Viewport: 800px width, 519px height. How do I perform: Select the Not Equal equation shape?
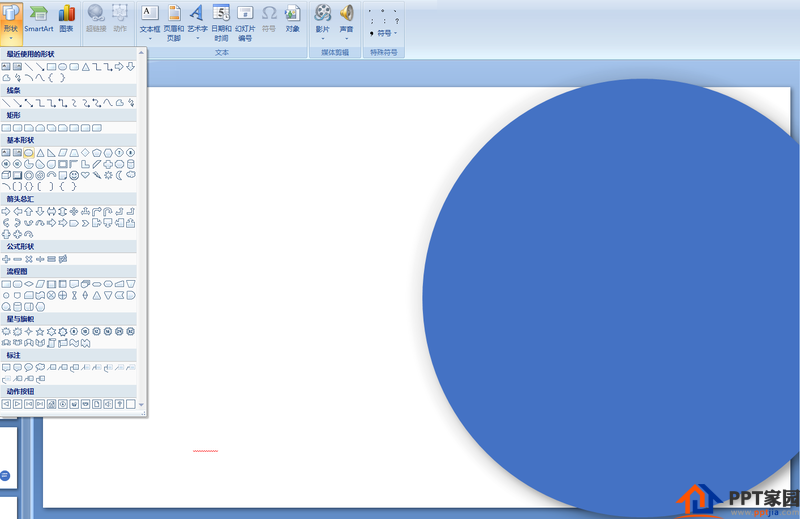tap(63, 259)
